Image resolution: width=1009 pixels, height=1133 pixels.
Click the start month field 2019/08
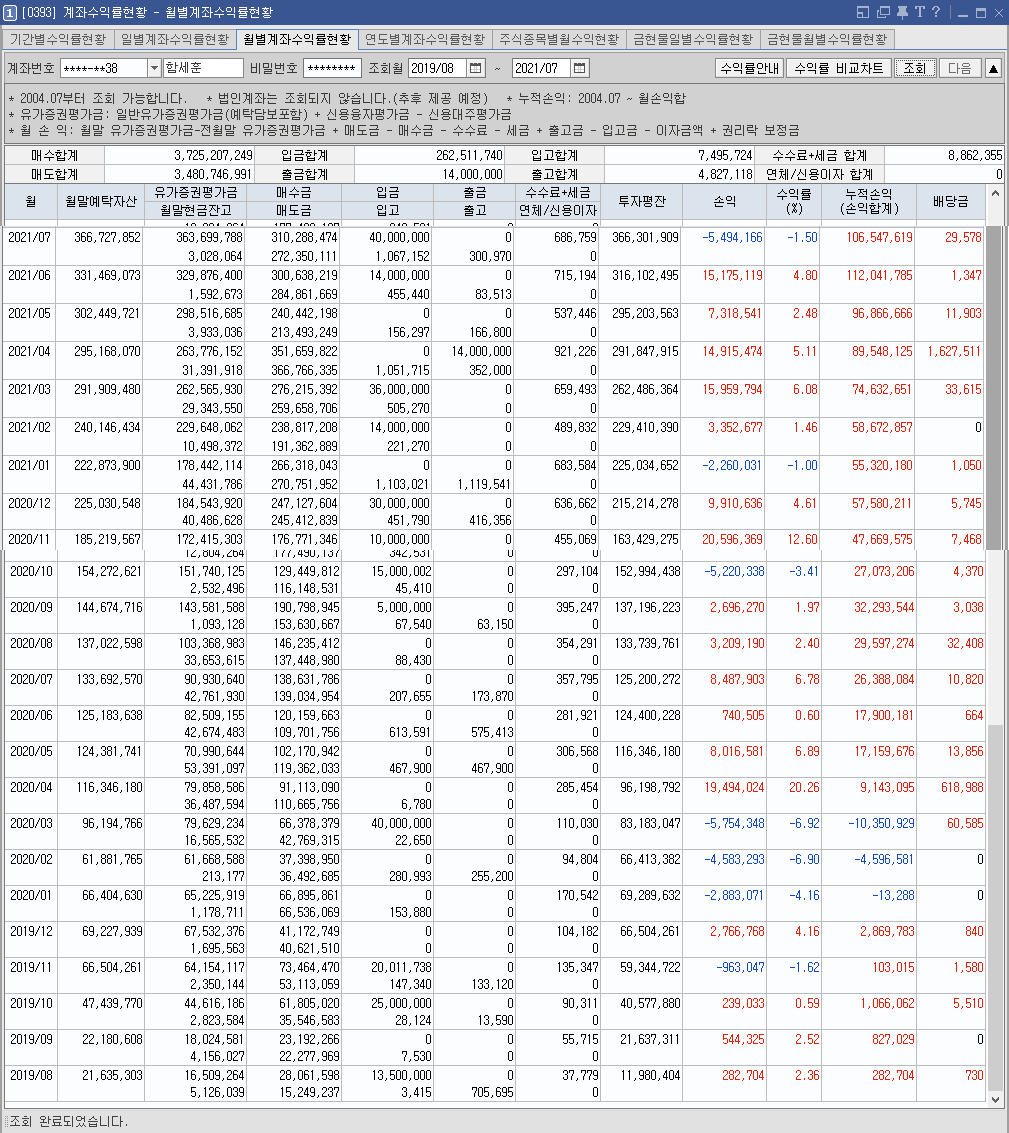438,68
